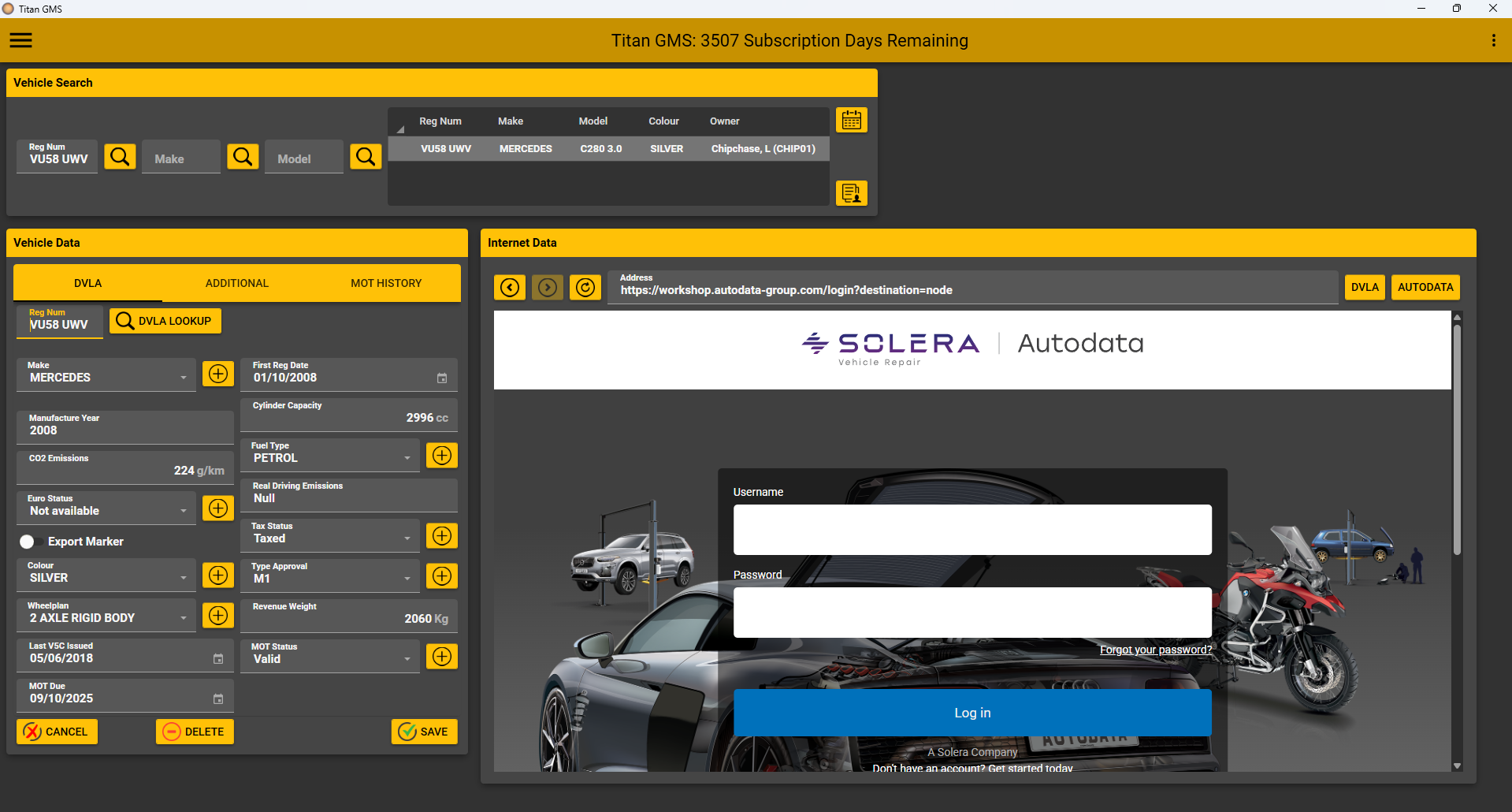The image size is (1512, 812).
Task: Expand the Fuel Type dropdown
Action: (x=407, y=458)
